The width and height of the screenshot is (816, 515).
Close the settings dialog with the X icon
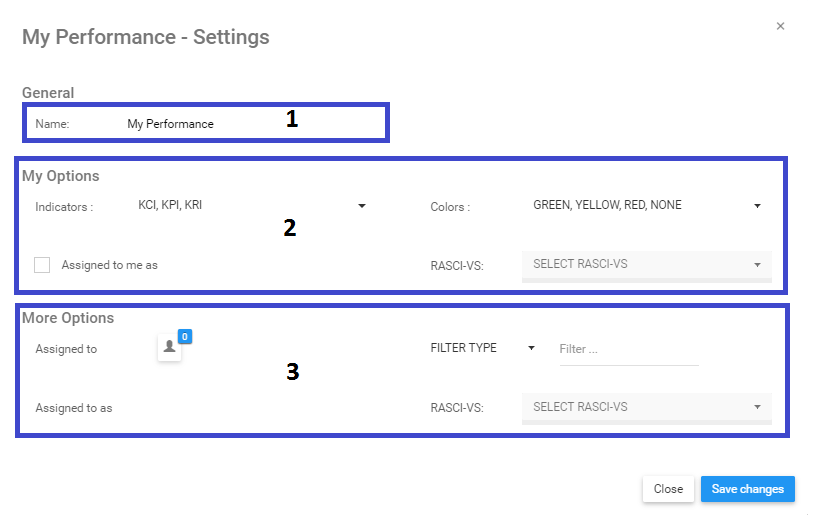point(780,26)
